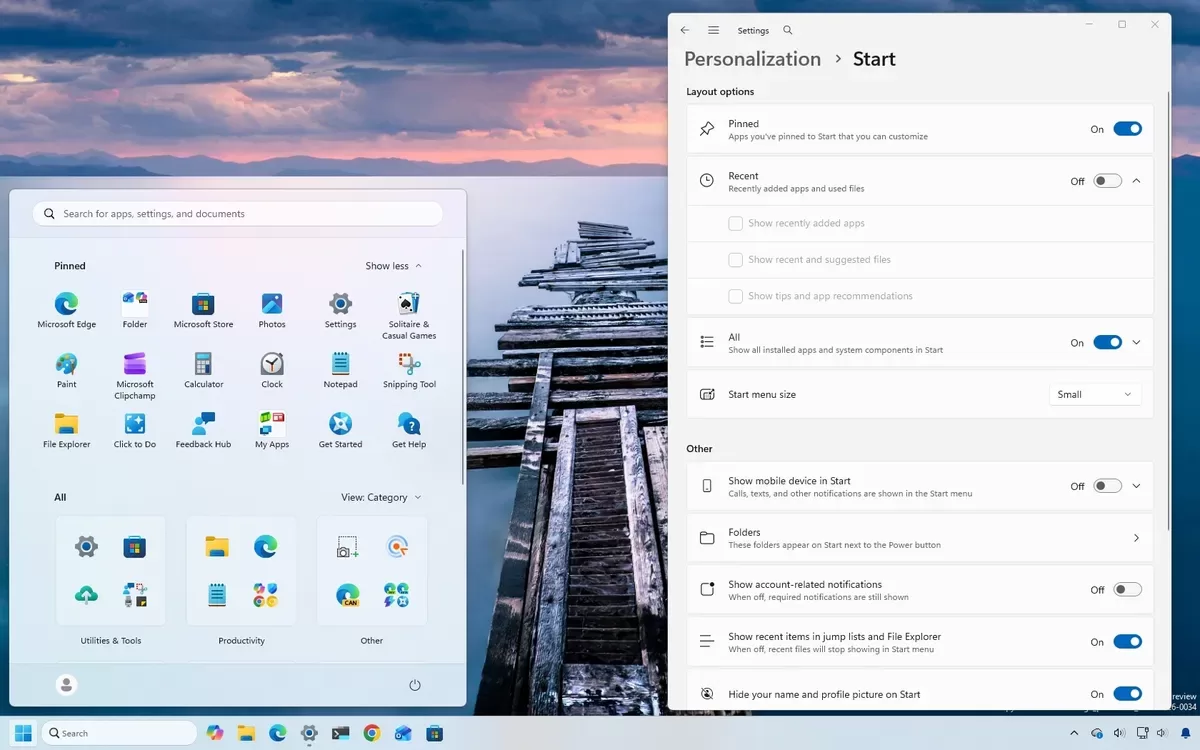
Task: Open Feedback Hub pinned icon
Action: coord(203,430)
